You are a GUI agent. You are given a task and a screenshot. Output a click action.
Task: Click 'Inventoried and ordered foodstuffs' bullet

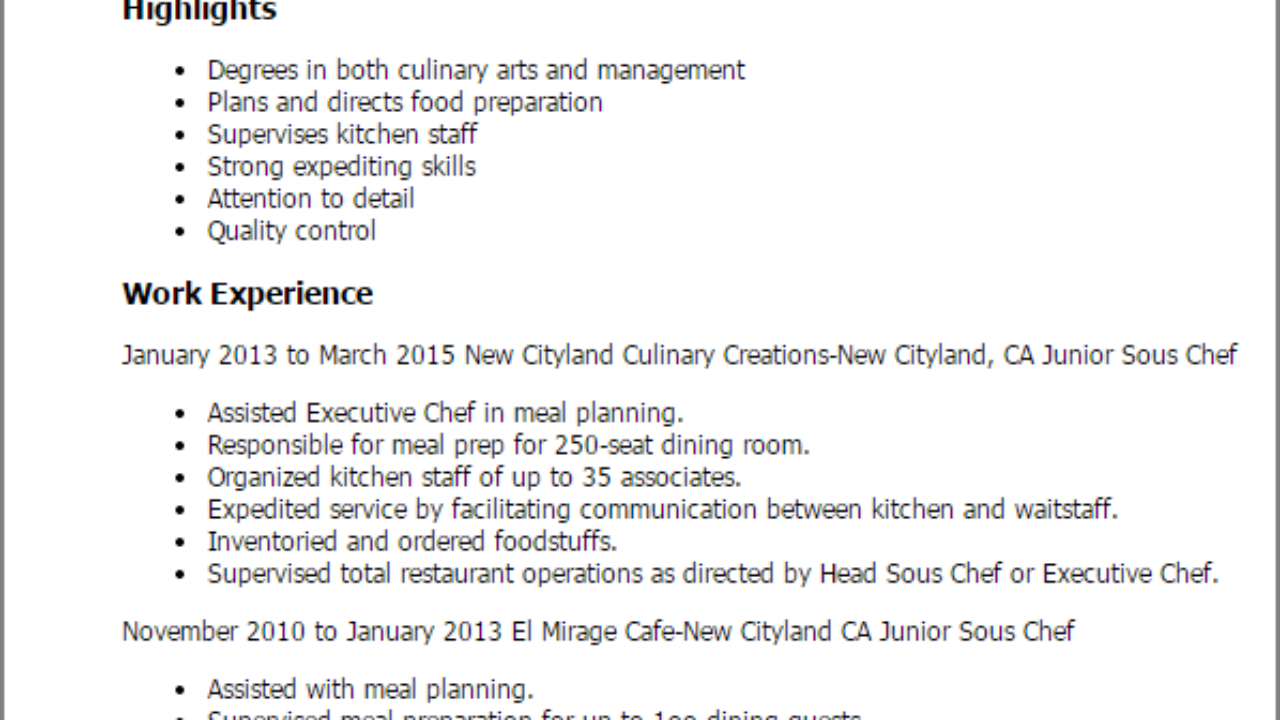click(412, 541)
